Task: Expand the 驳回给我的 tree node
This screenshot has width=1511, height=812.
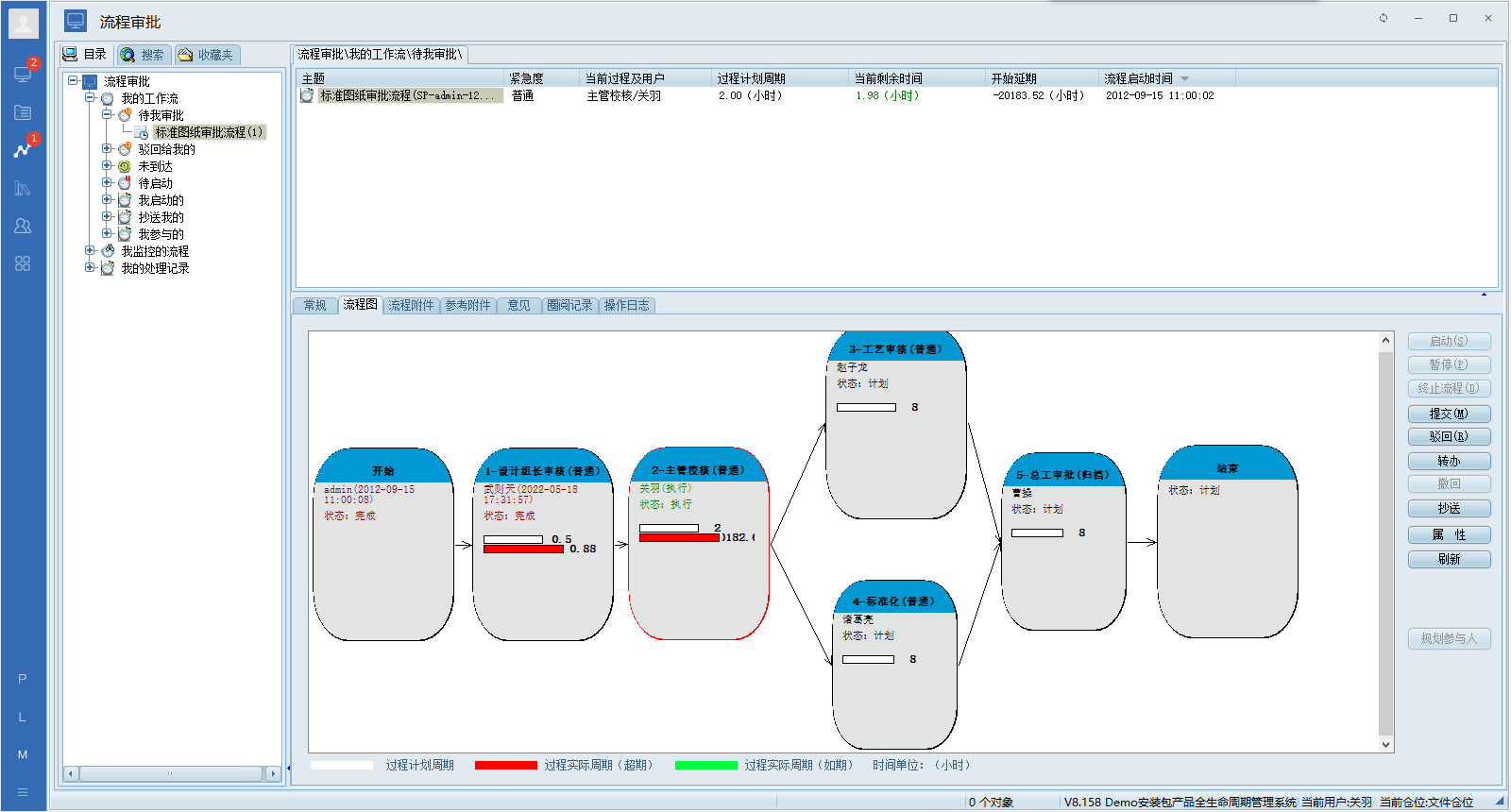Action: [x=107, y=148]
